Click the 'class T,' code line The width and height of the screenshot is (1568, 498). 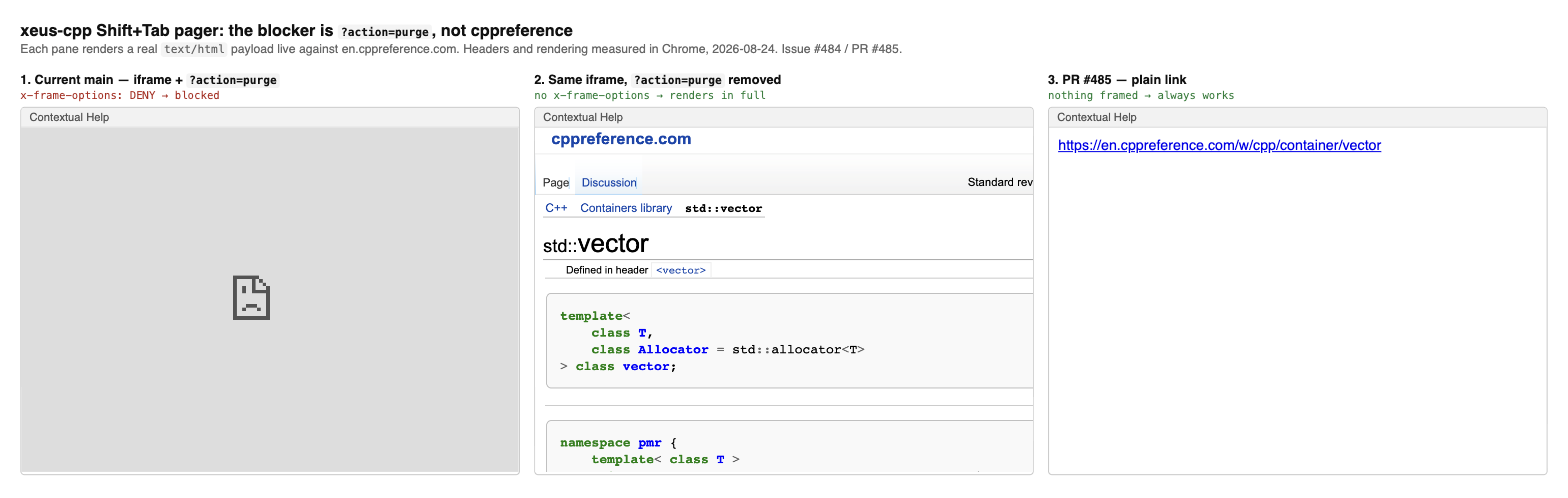tap(622, 333)
